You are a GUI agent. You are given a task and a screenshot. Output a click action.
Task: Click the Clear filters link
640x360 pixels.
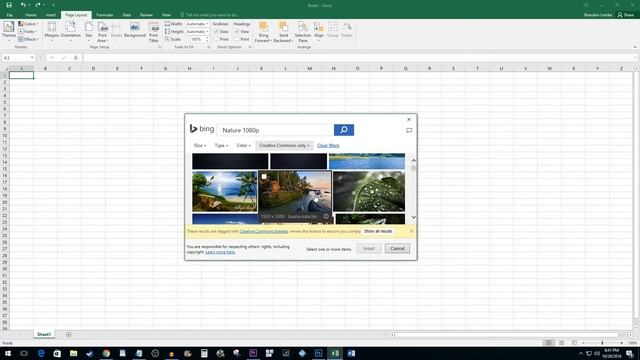click(328, 145)
